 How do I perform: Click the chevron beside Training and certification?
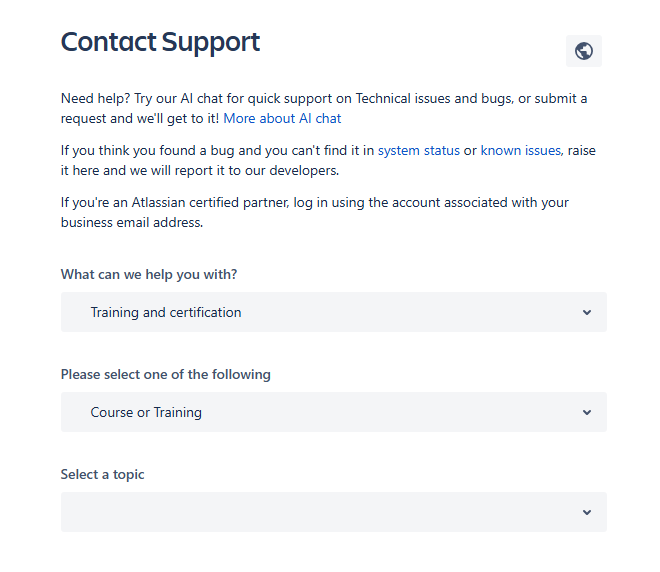[x=587, y=312]
